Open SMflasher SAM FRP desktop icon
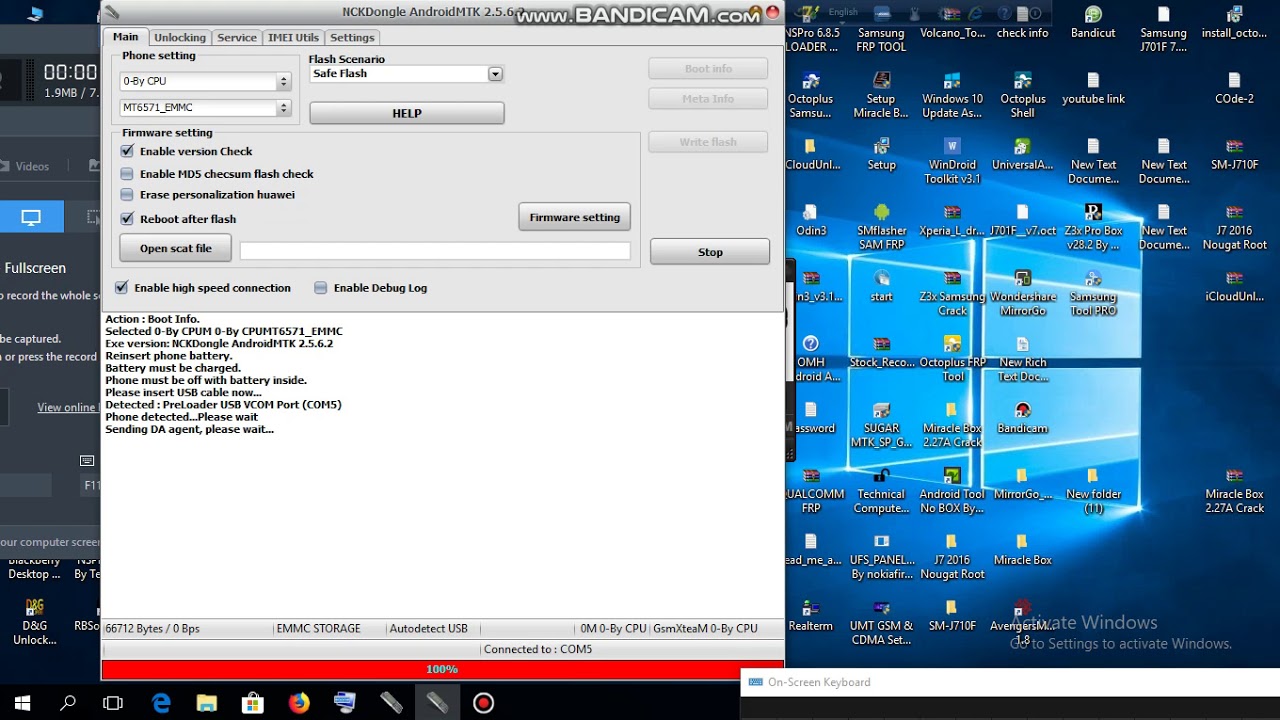Image resolution: width=1280 pixels, height=720 pixels. (x=881, y=227)
